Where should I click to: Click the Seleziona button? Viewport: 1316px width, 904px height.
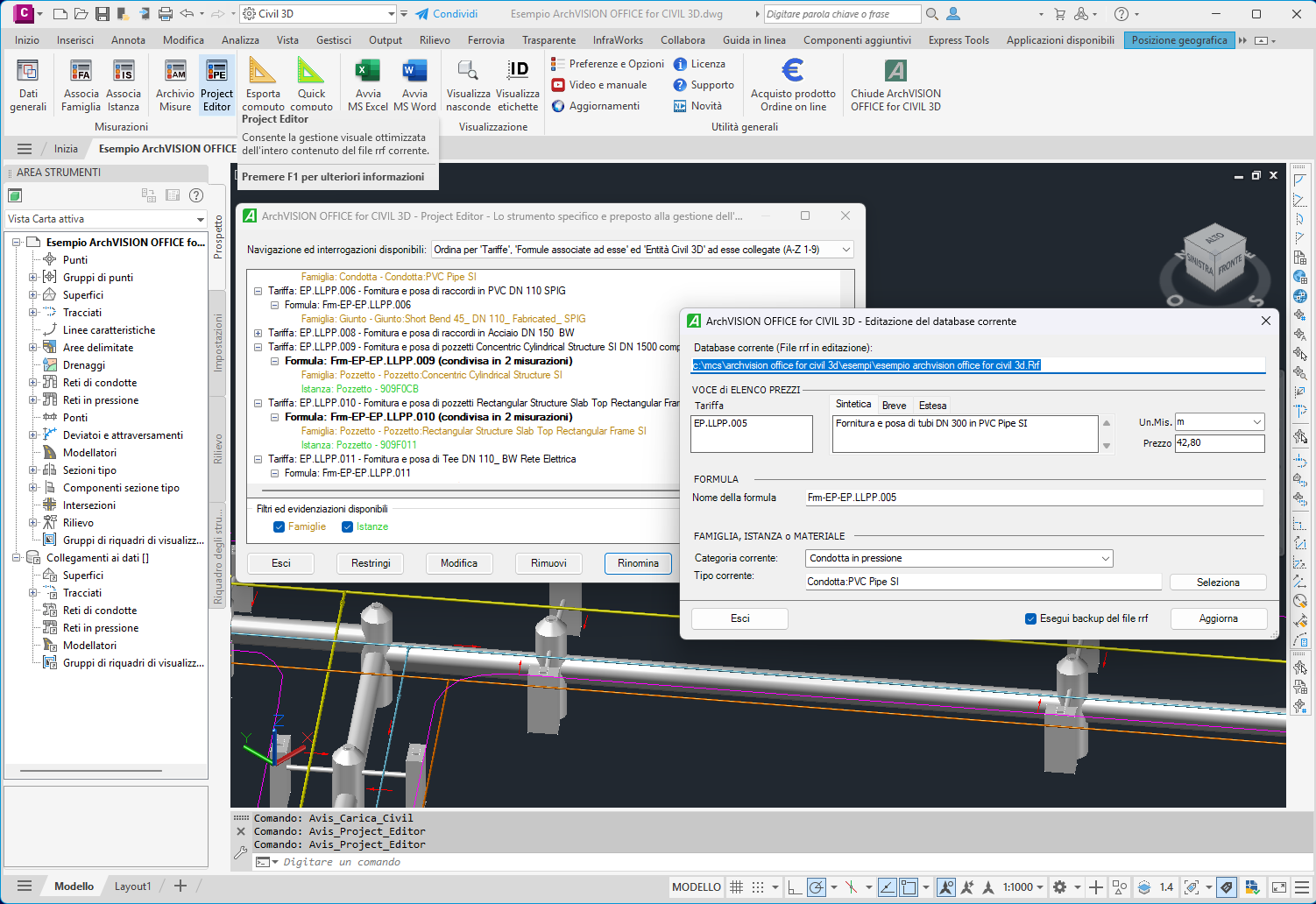(1218, 583)
